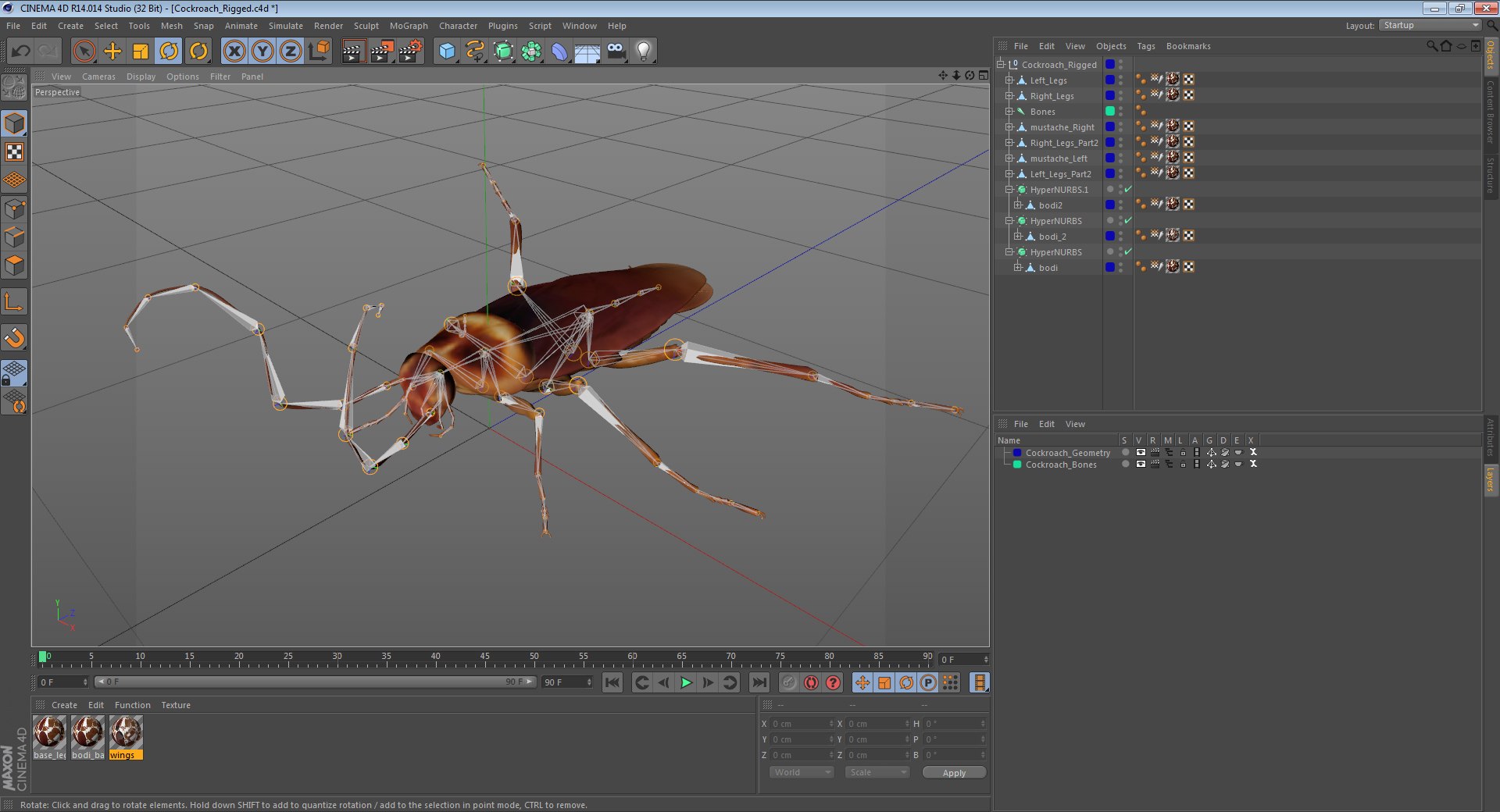The width and height of the screenshot is (1500, 812).
Task: Activate the Rotate tool
Action: point(169,52)
